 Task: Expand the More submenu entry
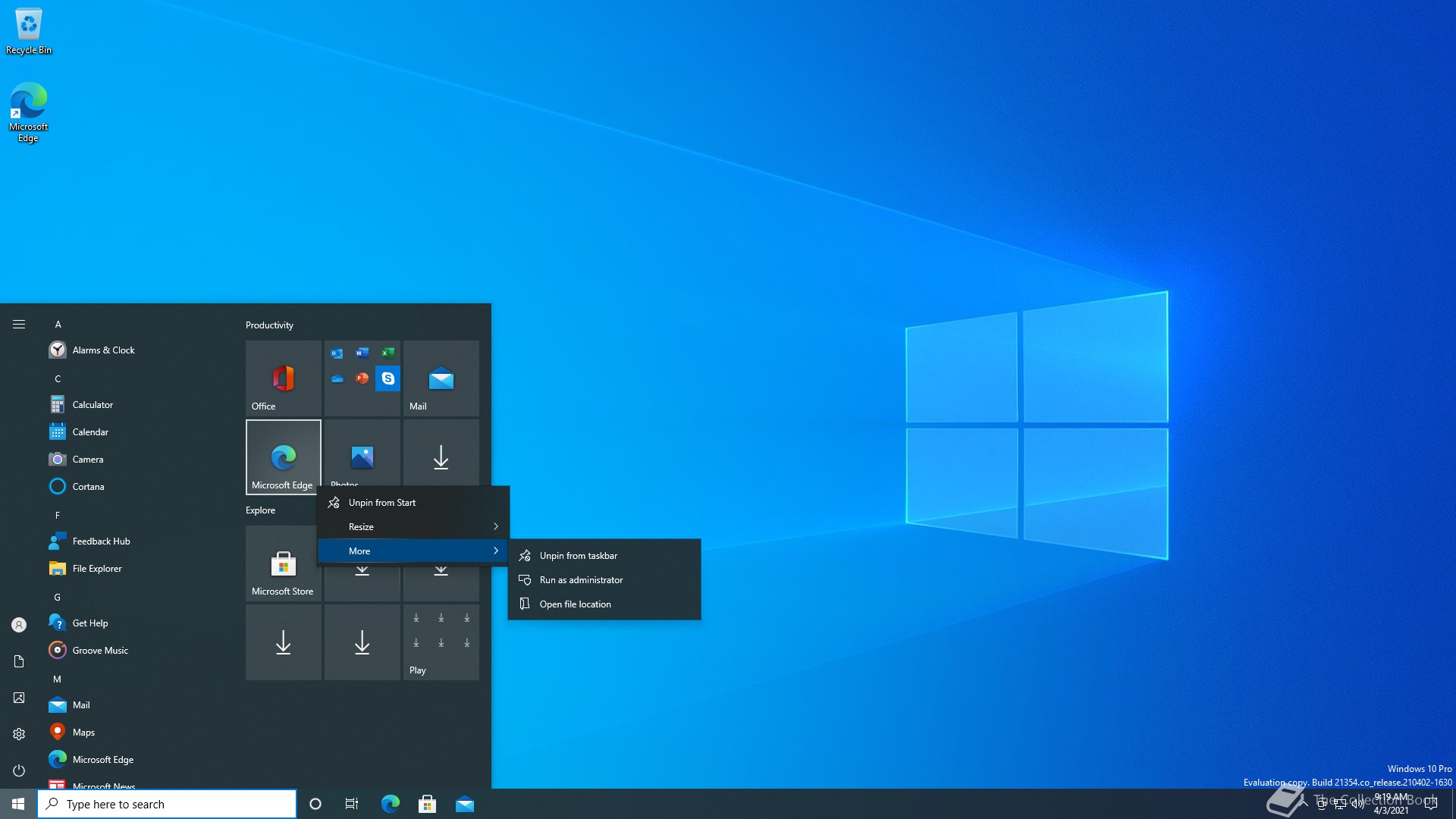(x=413, y=551)
